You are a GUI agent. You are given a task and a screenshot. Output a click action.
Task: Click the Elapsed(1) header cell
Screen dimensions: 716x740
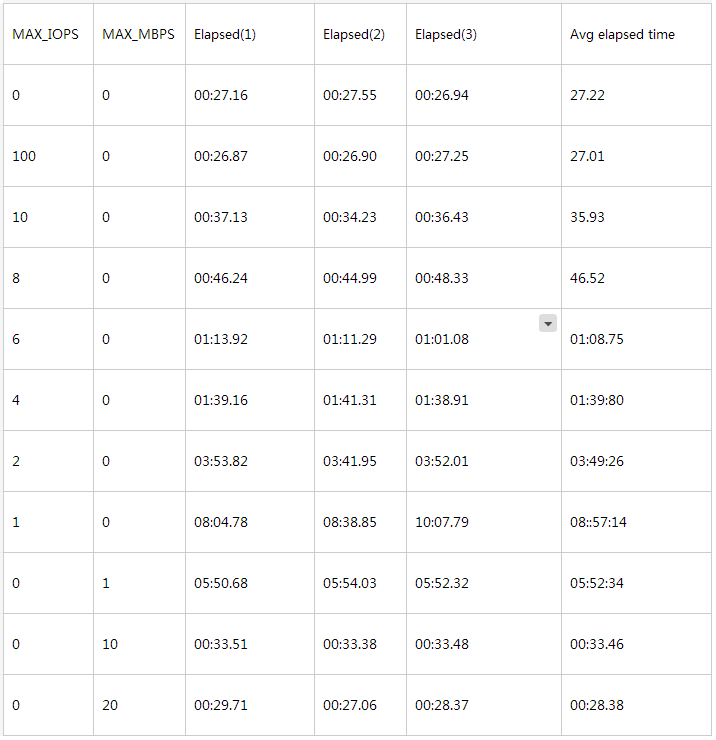pyautogui.click(x=225, y=34)
